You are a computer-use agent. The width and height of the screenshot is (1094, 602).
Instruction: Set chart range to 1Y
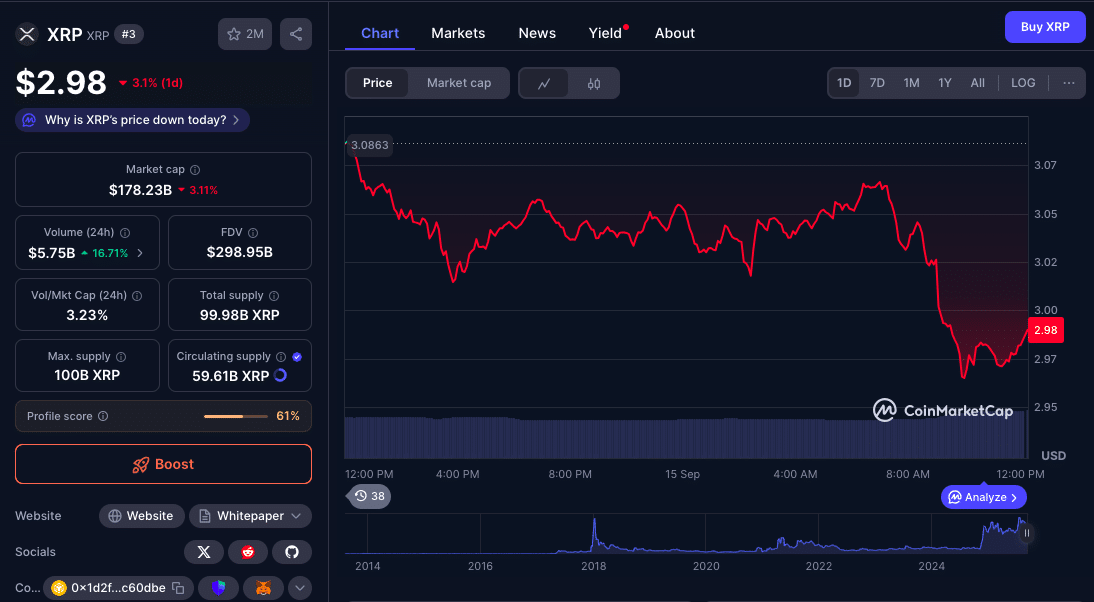pyautogui.click(x=945, y=83)
